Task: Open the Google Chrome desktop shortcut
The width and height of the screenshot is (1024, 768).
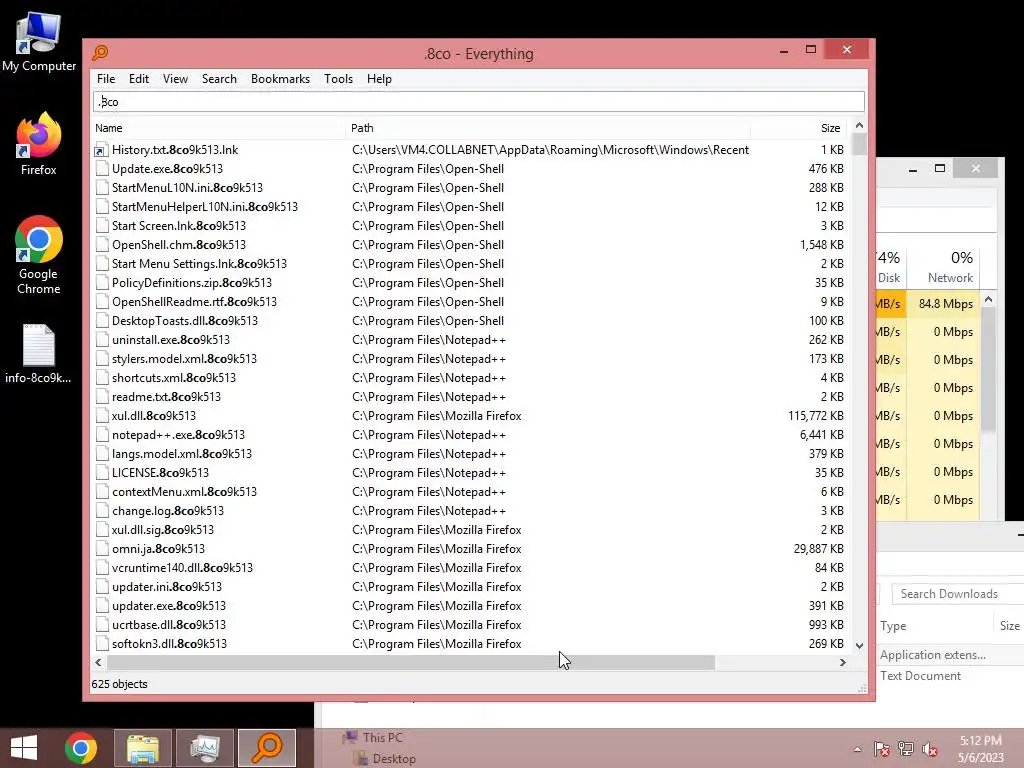Action: [x=39, y=255]
